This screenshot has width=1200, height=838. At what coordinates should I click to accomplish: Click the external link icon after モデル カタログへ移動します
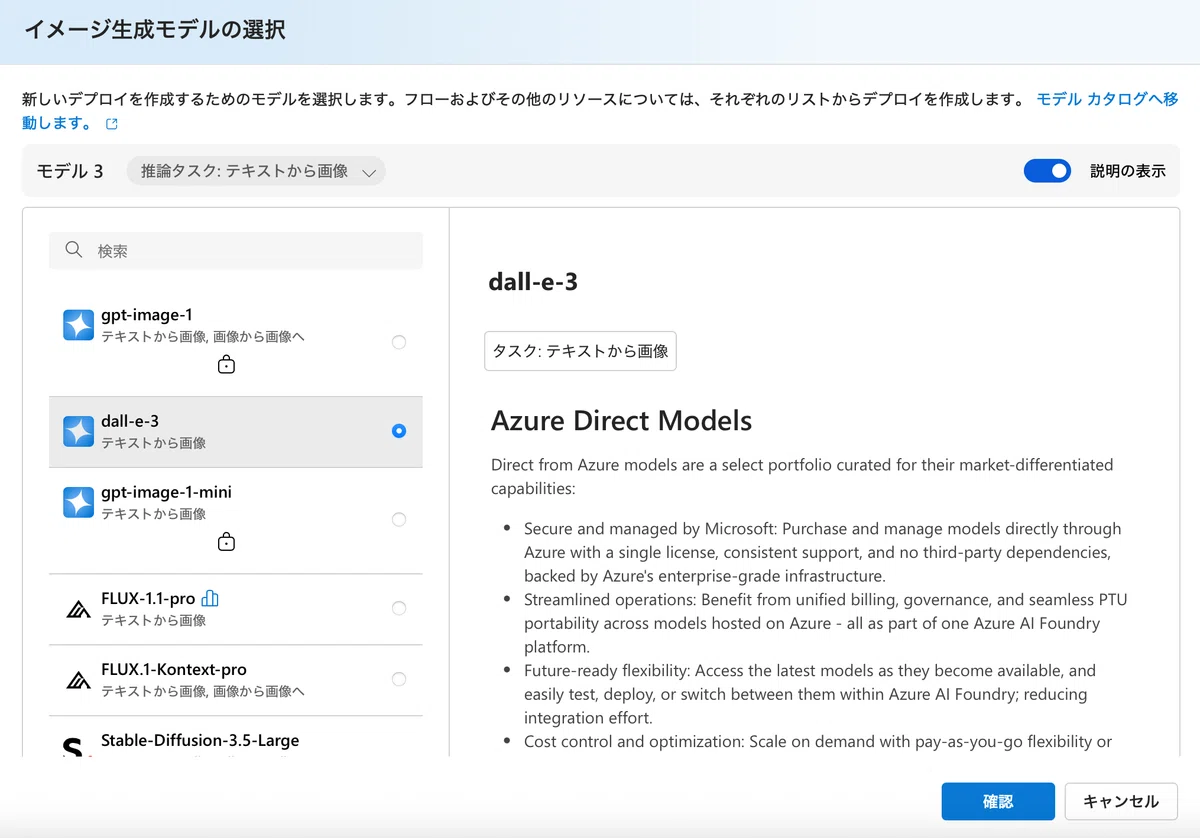pyautogui.click(x=112, y=124)
